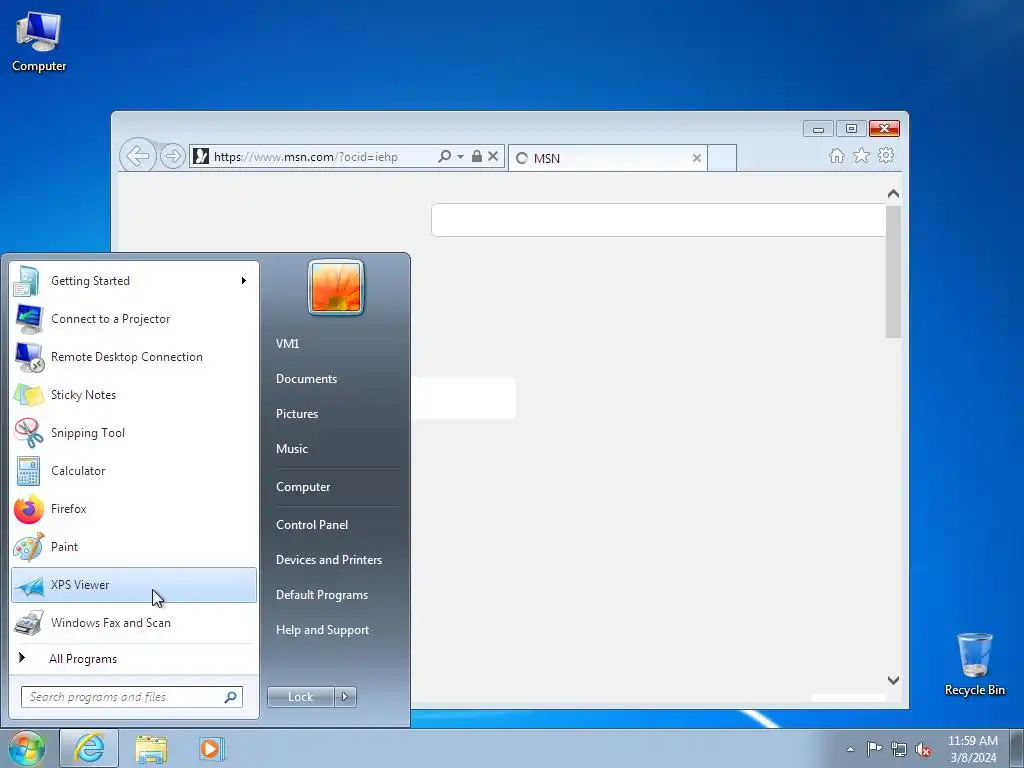The width and height of the screenshot is (1024, 768).
Task: Stop loading page with the X button
Action: coord(493,156)
